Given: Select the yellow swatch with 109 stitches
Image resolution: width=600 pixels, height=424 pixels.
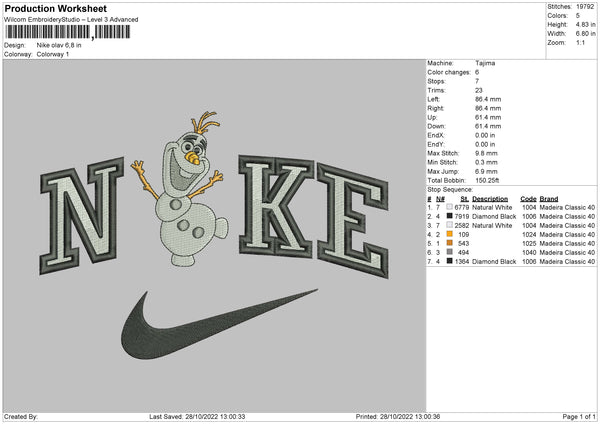Looking at the screenshot, I should tap(450, 234).
